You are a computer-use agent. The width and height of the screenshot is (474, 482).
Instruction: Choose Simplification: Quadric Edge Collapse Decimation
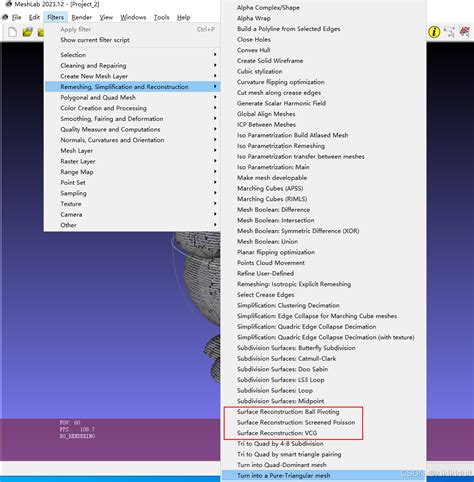pyautogui.click(x=306, y=327)
